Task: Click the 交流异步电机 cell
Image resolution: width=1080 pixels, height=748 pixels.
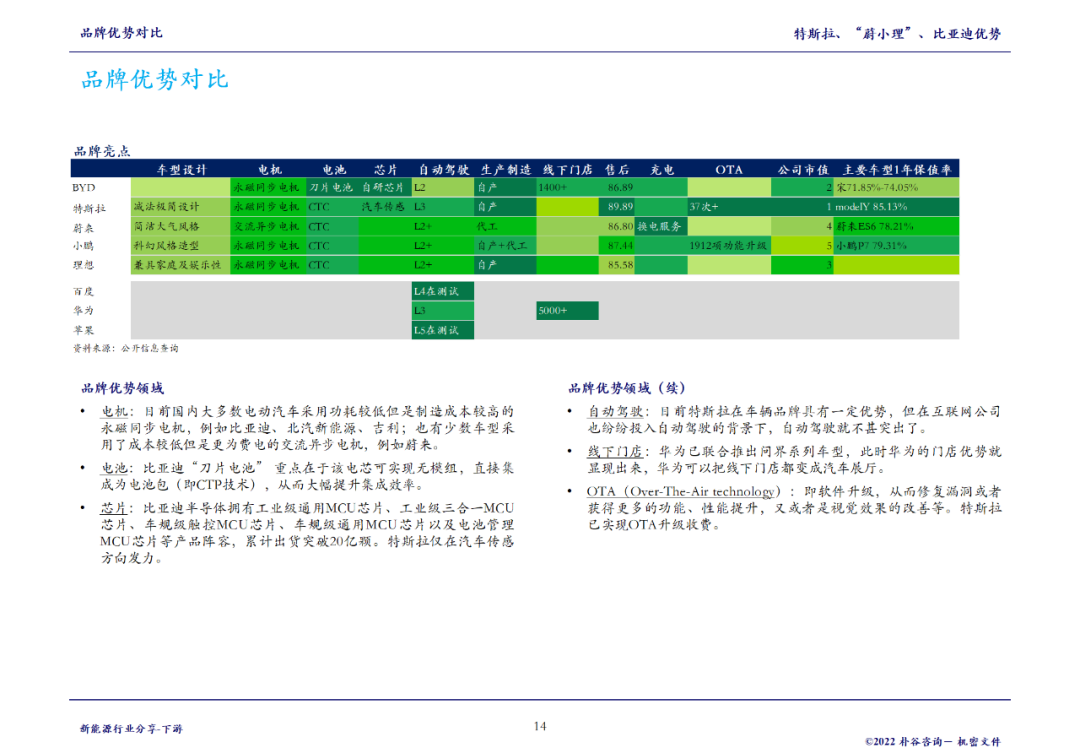Action: click(268, 227)
